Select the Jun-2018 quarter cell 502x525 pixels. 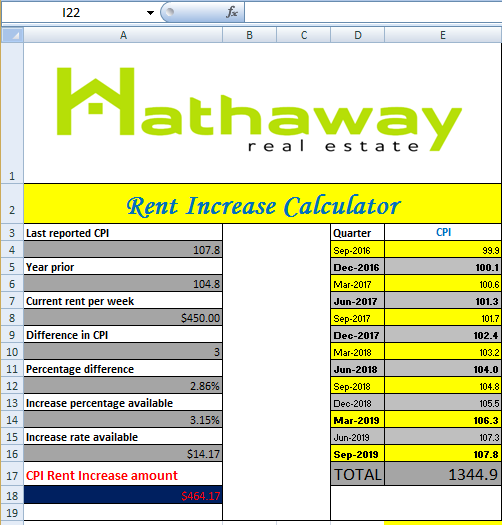[358, 369]
